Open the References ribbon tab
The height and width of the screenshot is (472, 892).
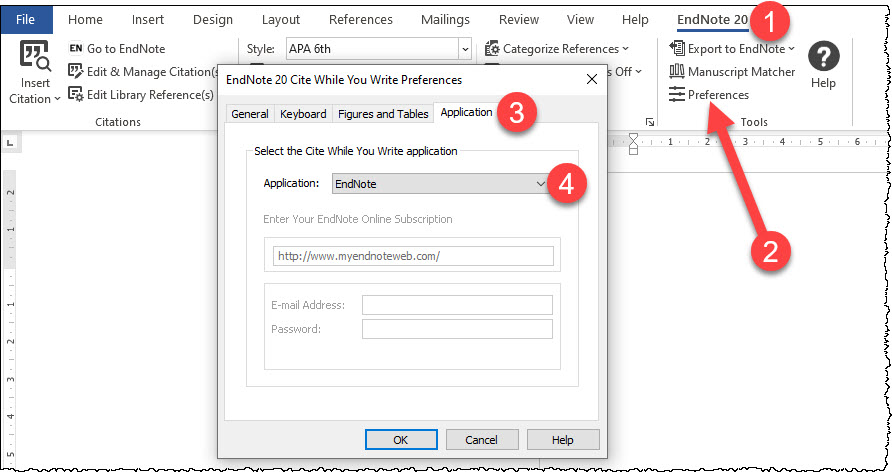(360, 19)
